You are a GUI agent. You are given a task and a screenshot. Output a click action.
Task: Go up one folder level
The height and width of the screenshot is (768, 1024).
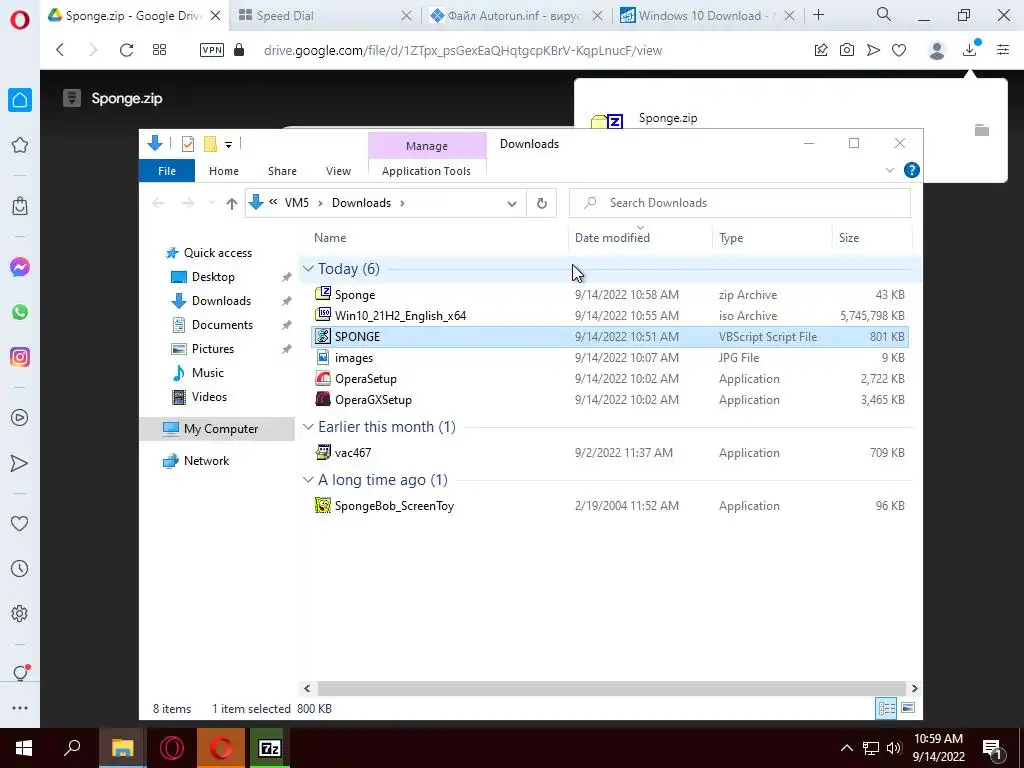231,203
